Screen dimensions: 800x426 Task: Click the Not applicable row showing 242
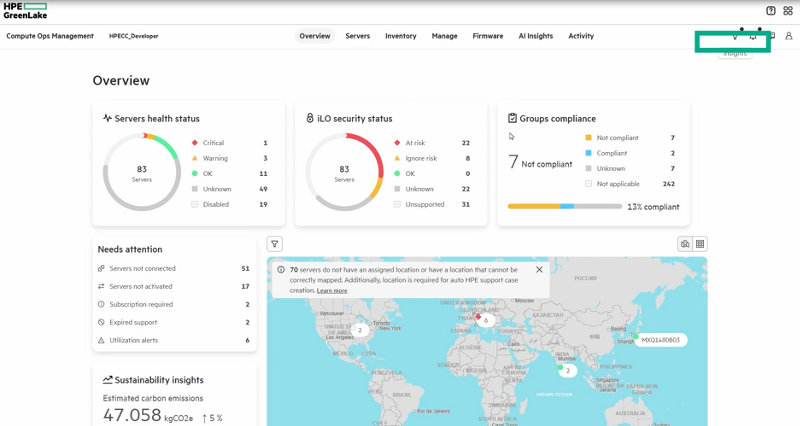coord(630,184)
